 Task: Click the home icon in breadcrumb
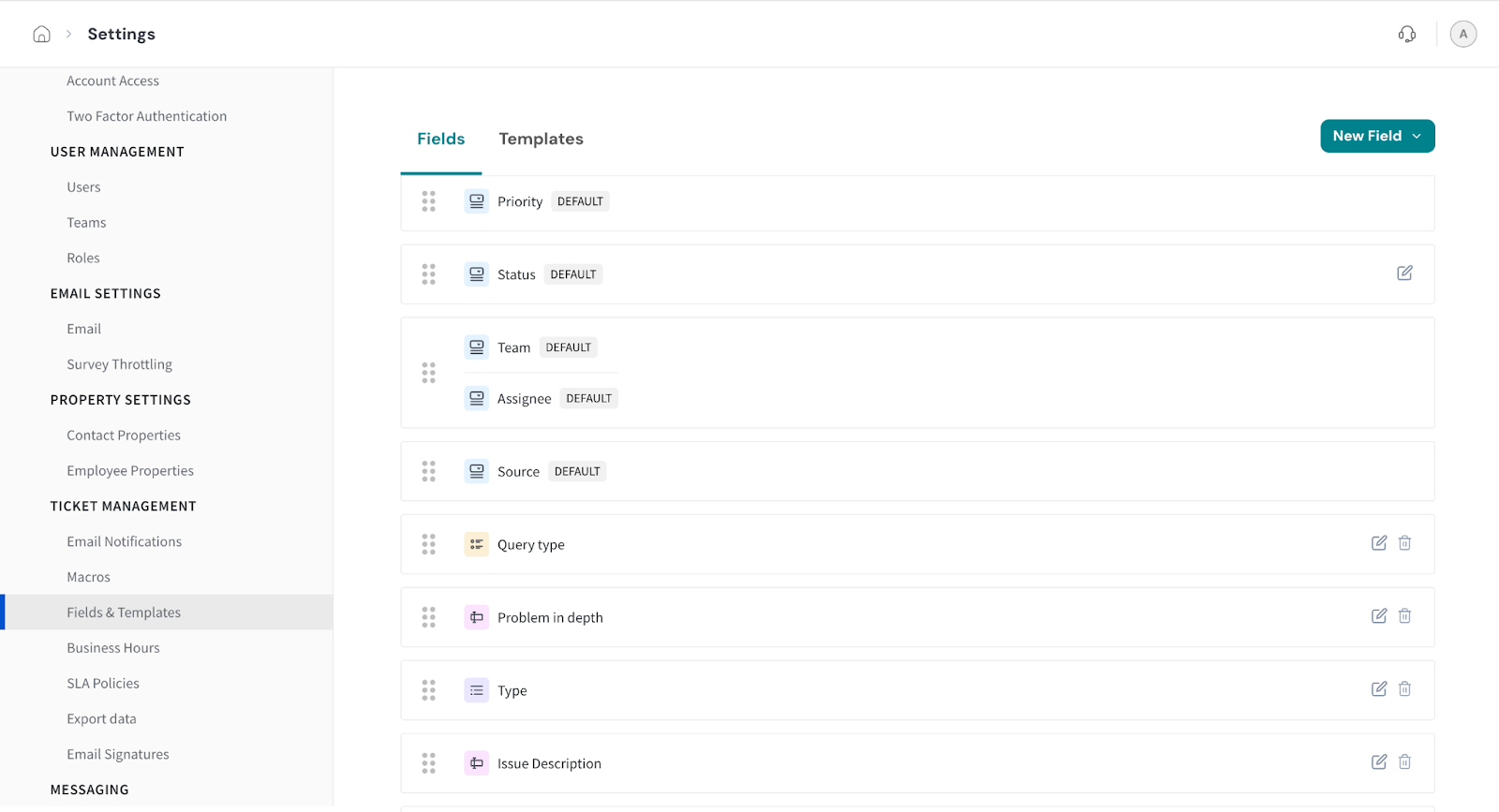click(41, 35)
